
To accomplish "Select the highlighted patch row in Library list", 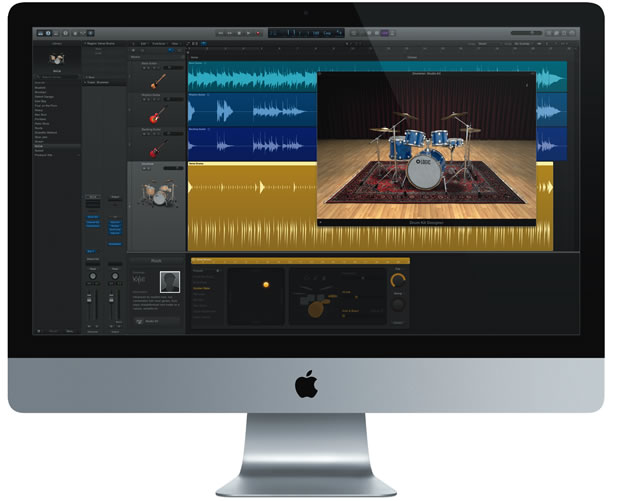I will (57, 146).
